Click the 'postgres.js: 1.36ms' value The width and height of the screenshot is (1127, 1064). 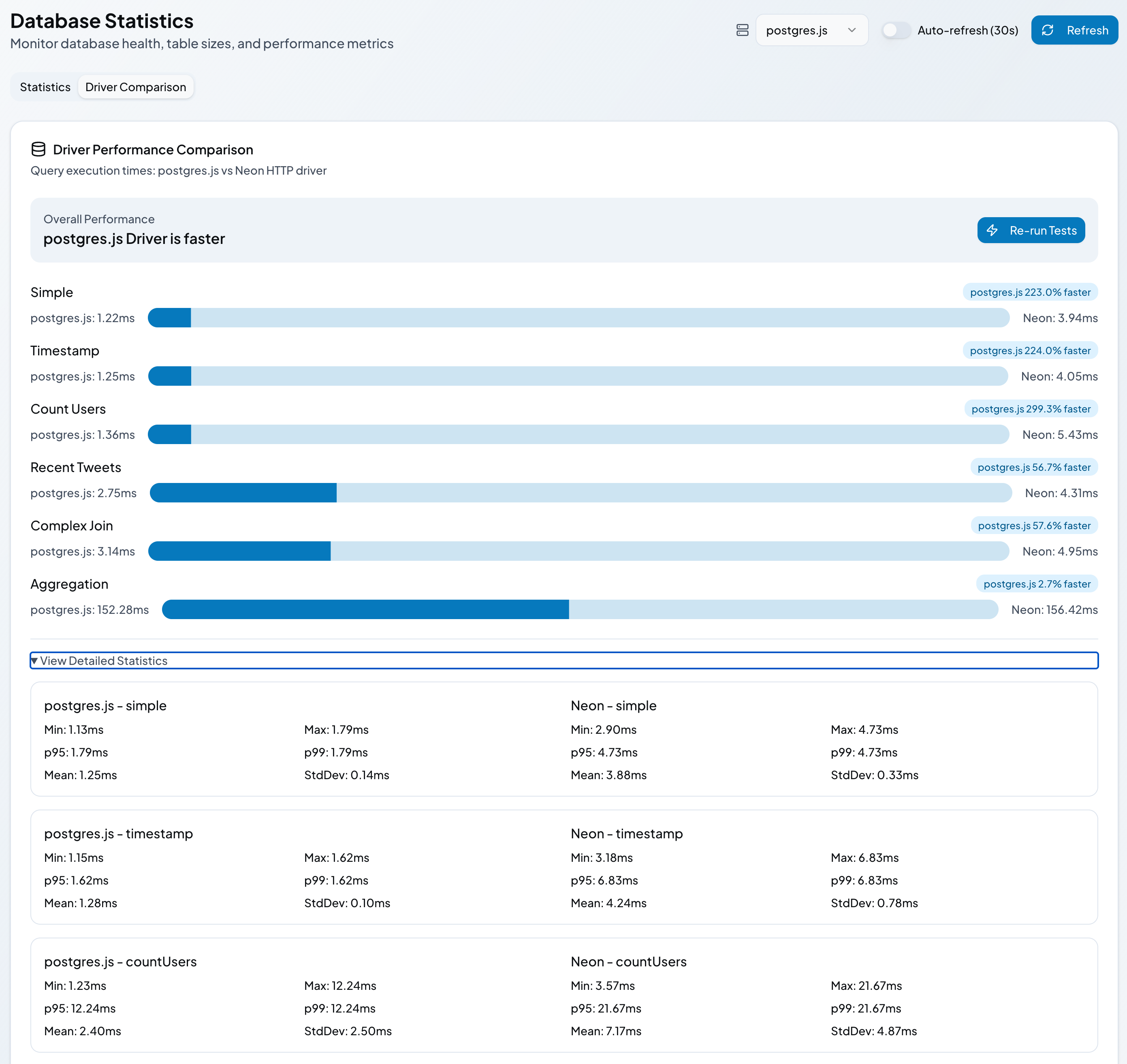tap(83, 435)
